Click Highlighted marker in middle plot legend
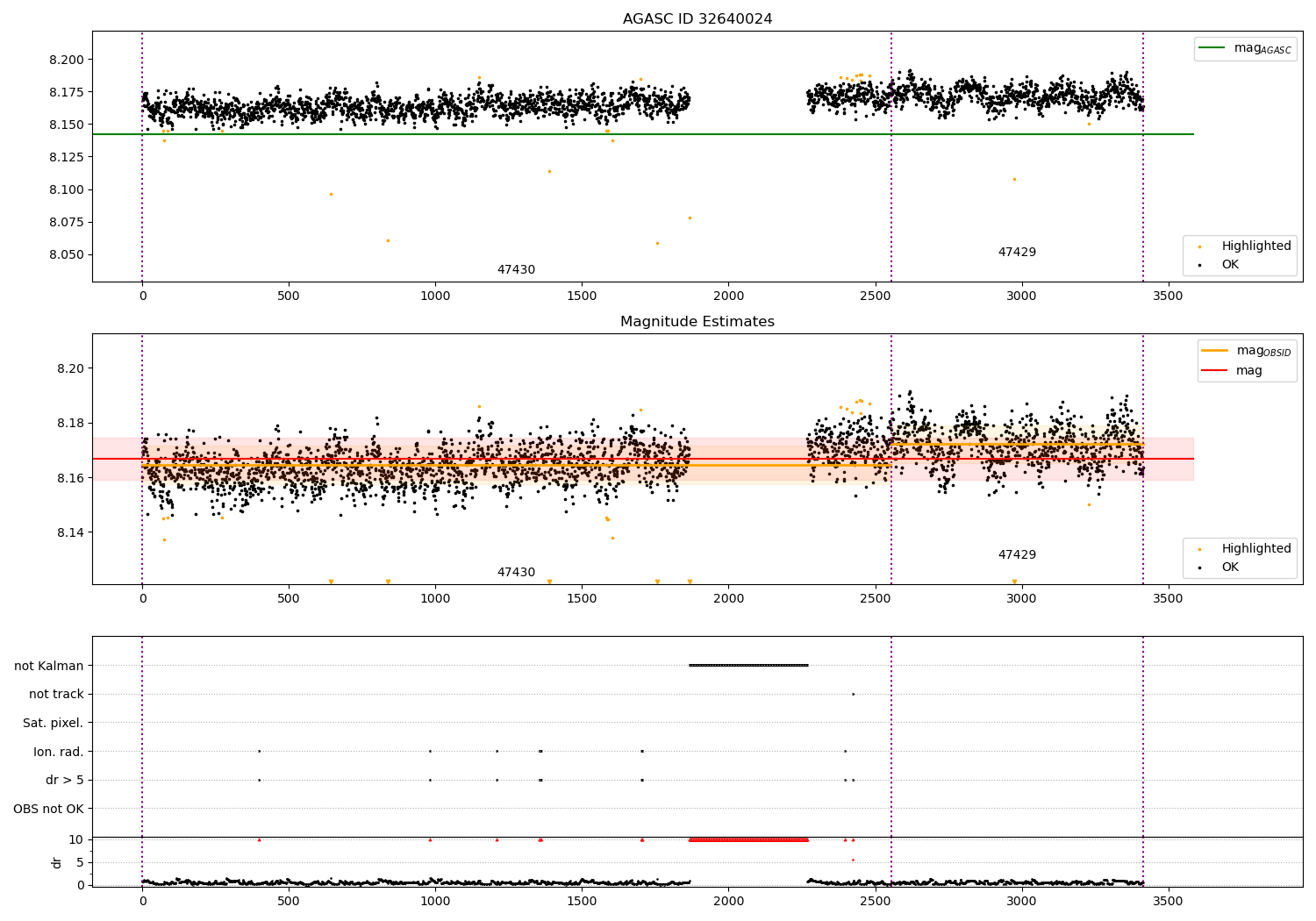The image size is (1316, 921). pos(1199,549)
